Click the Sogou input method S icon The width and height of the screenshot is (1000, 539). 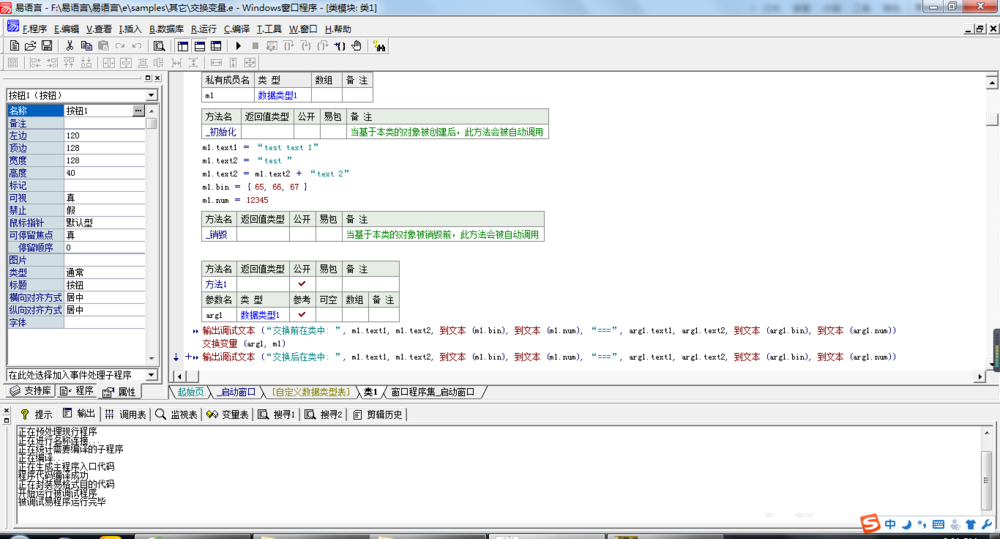point(870,524)
